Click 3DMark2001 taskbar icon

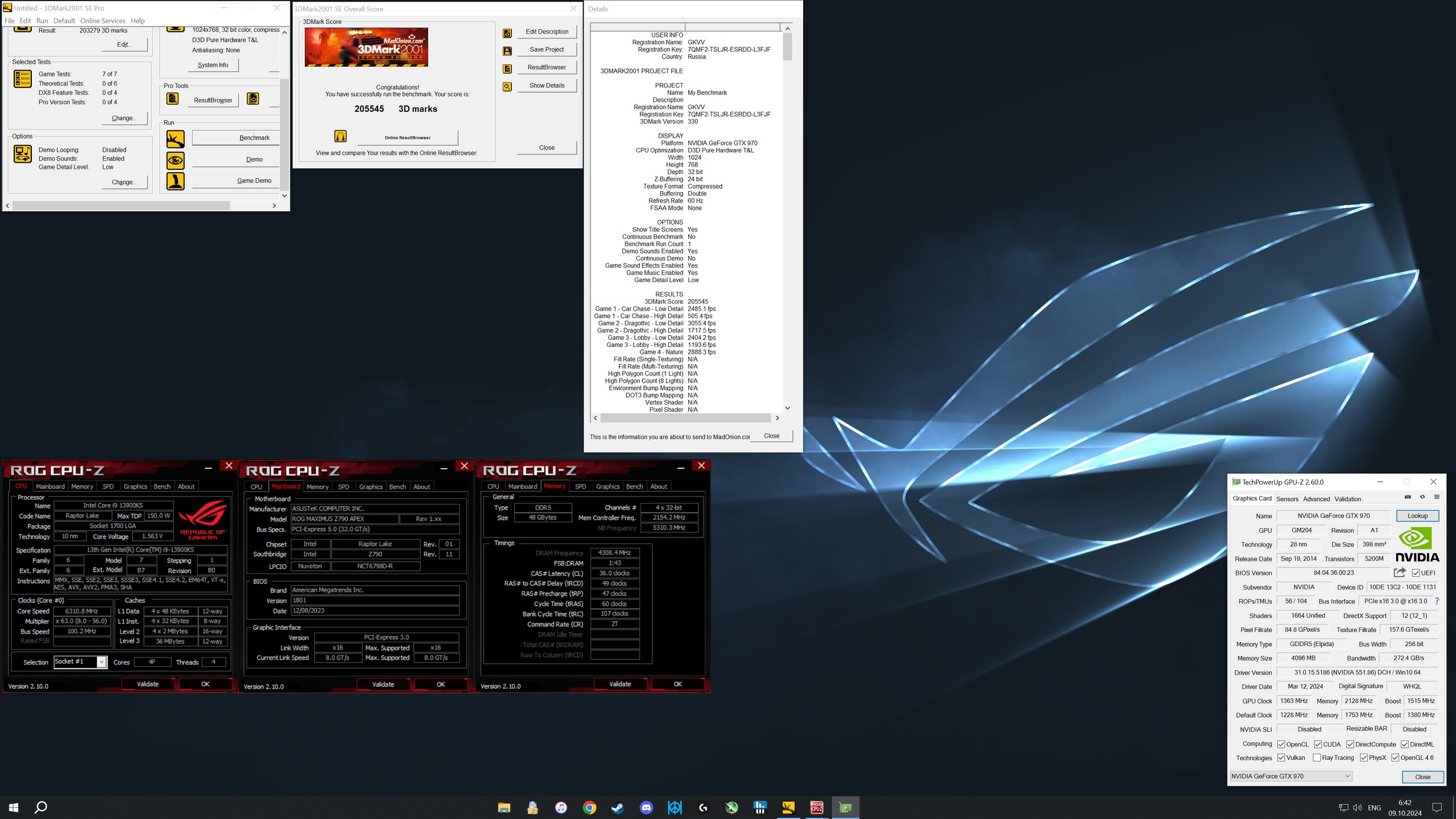[788, 808]
